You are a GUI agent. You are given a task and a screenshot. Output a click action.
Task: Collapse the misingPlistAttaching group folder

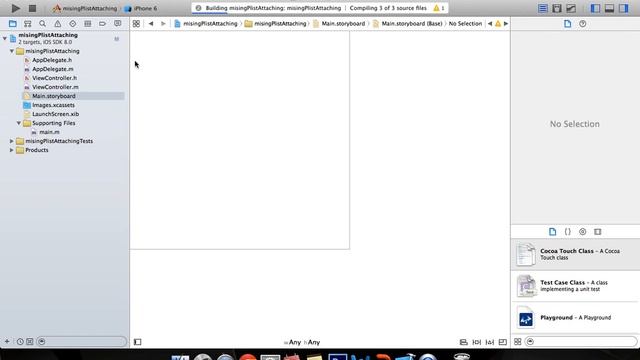[x=12, y=51]
